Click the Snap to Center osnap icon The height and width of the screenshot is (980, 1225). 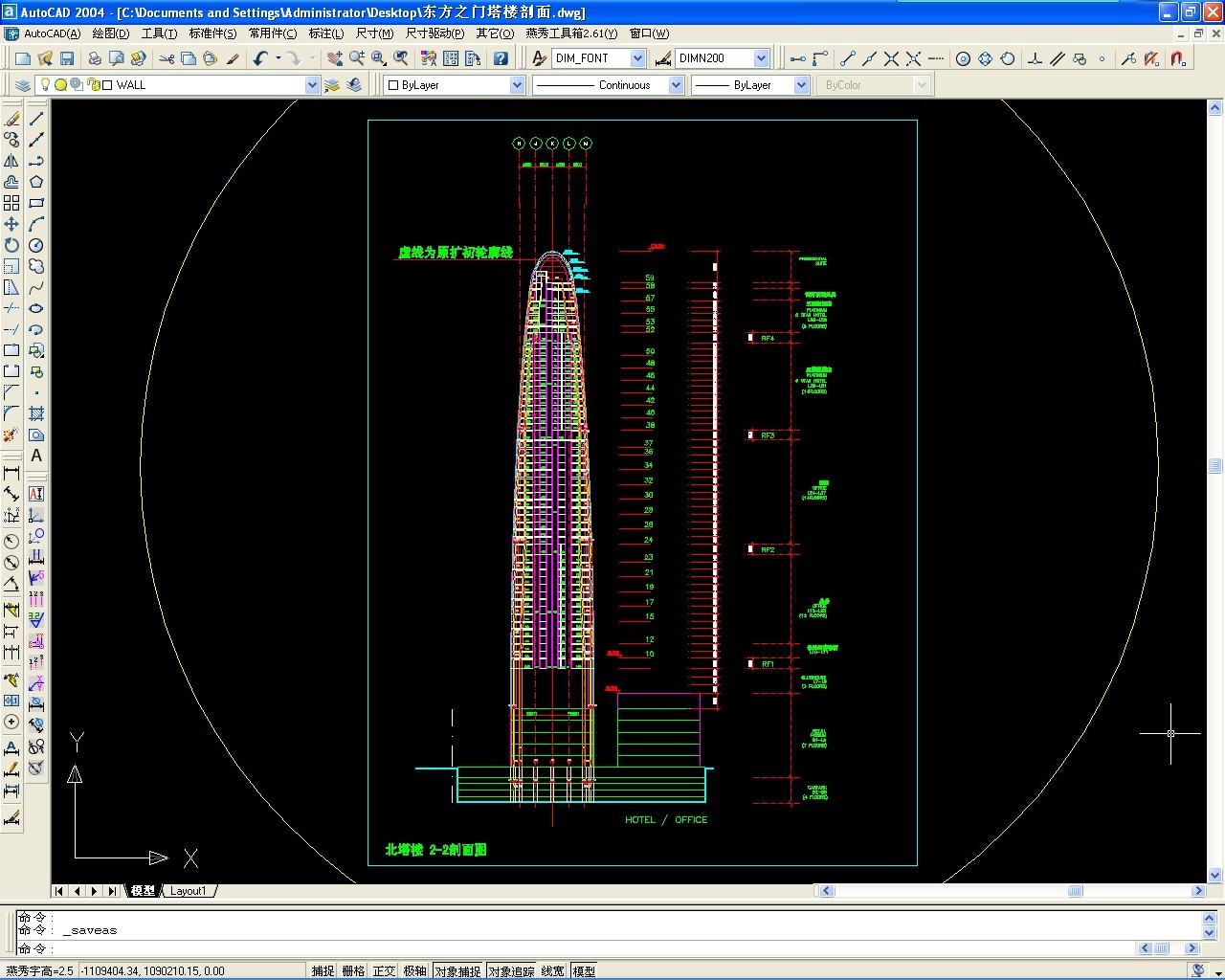[963, 58]
